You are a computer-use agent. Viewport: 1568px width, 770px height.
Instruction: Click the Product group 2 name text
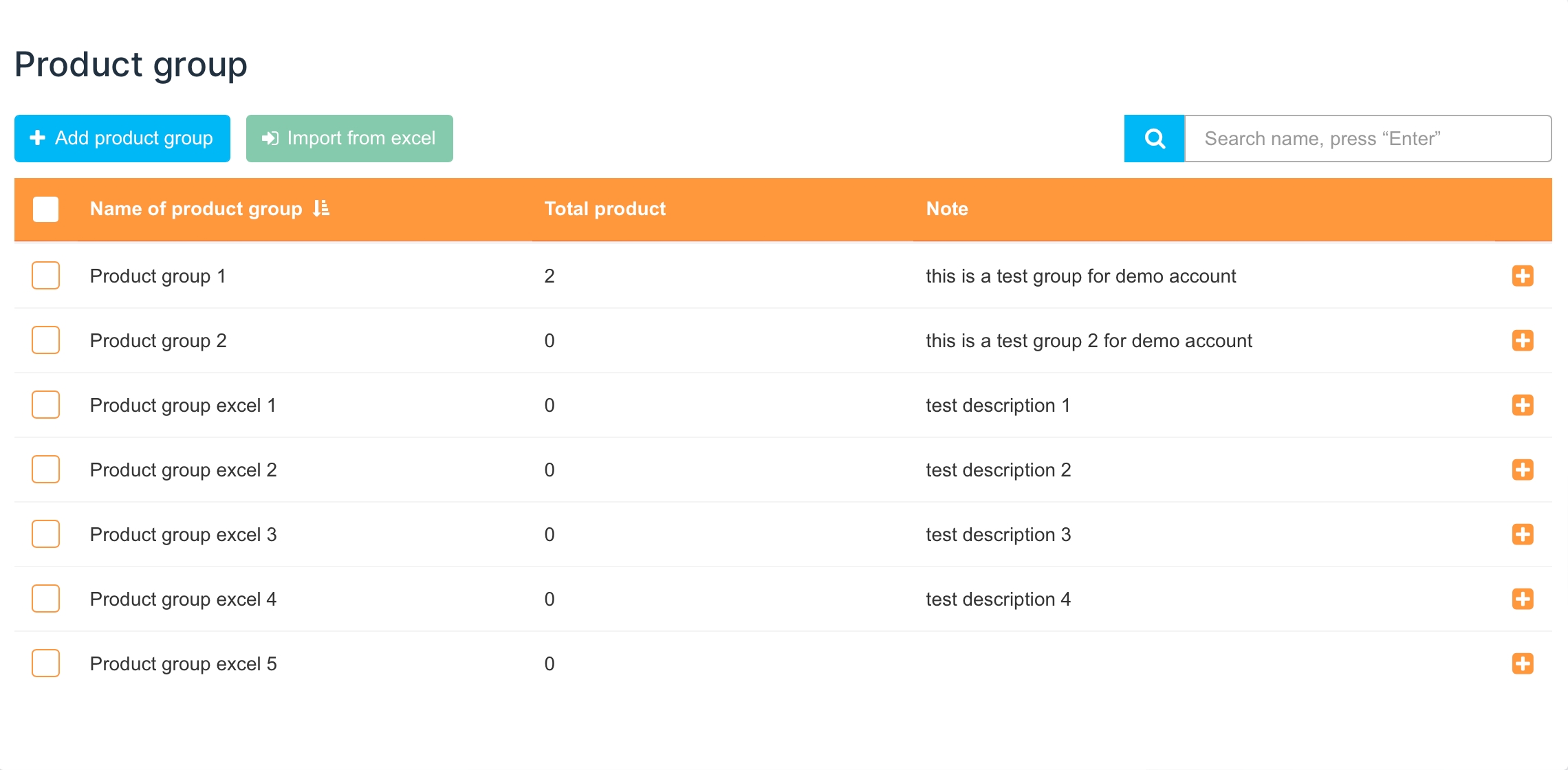coord(158,340)
